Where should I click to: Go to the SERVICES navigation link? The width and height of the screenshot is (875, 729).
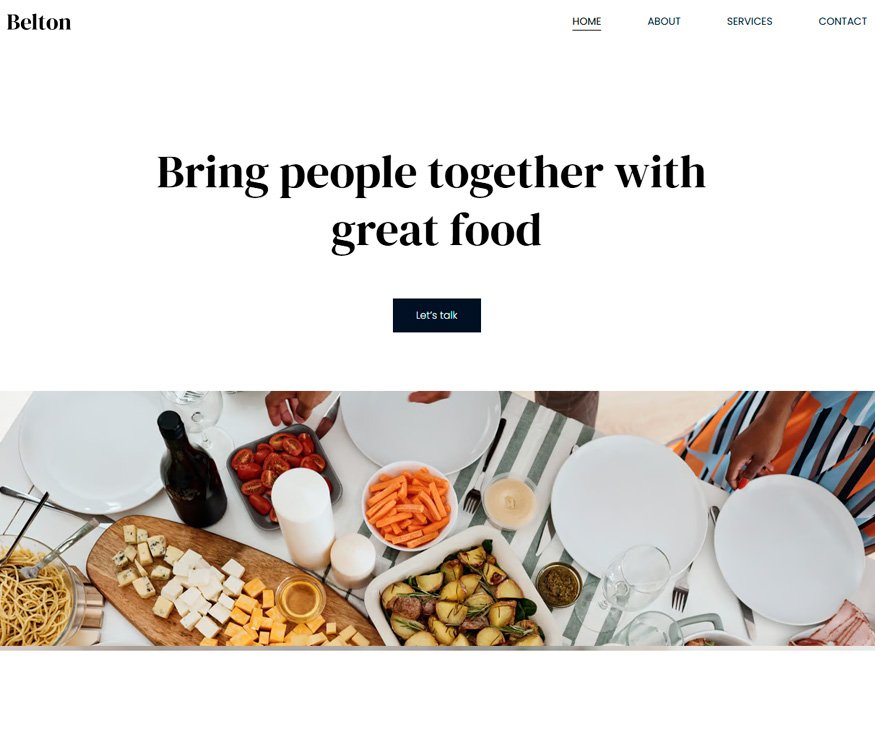pyautogui.click(x=749, y=21)
